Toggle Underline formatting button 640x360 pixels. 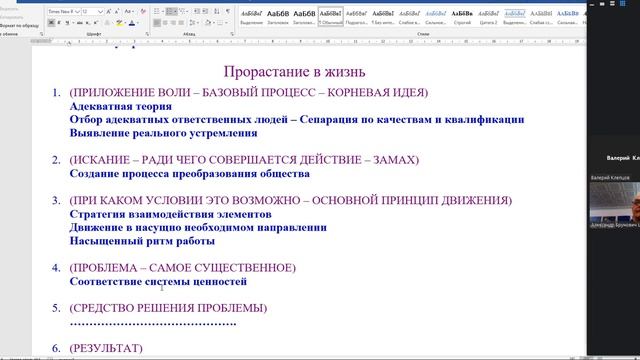click(67, 23)
